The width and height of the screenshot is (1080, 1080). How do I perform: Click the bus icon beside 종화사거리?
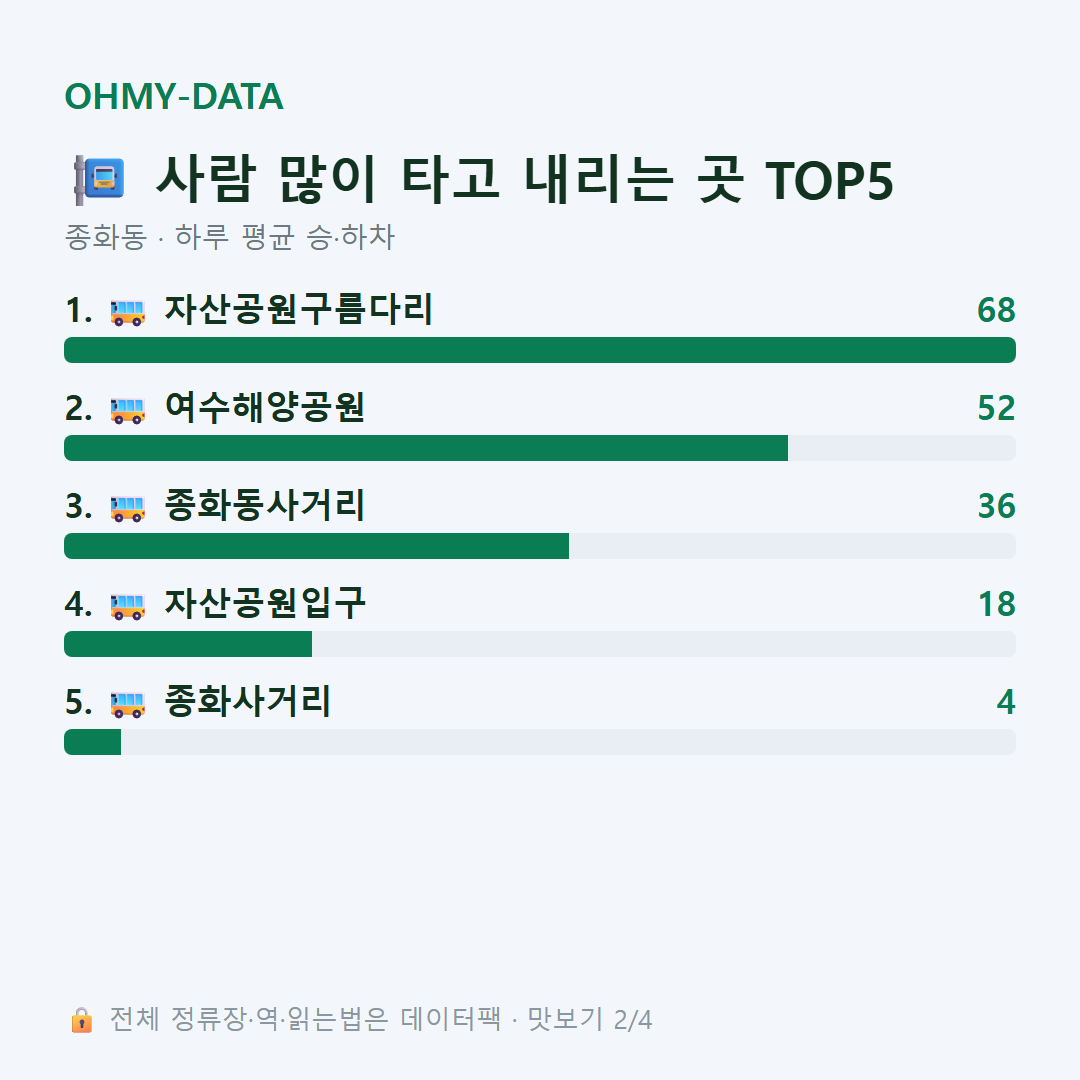point(127,704)
